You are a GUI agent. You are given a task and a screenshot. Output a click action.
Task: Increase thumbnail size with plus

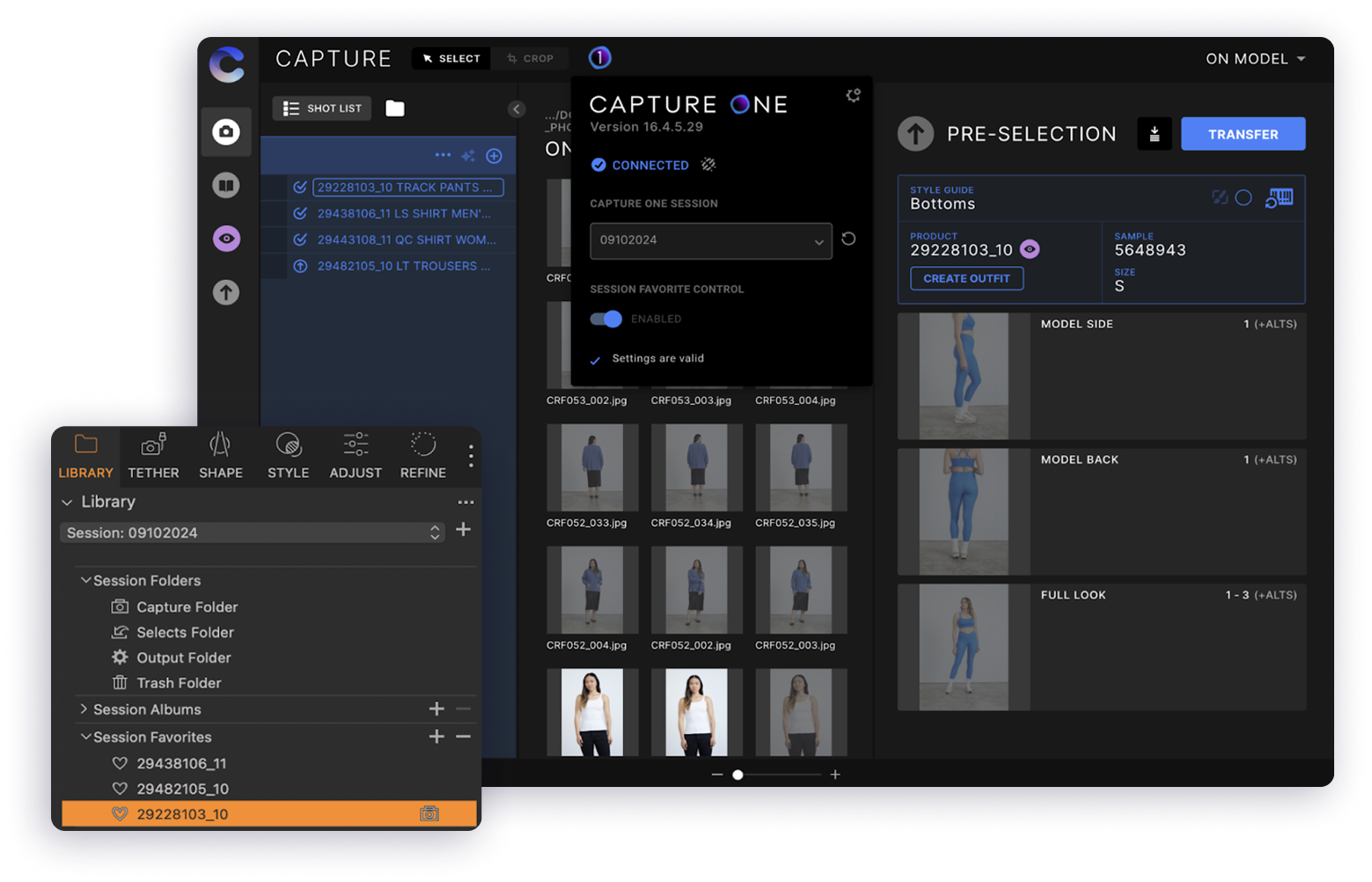coord(835,775)
